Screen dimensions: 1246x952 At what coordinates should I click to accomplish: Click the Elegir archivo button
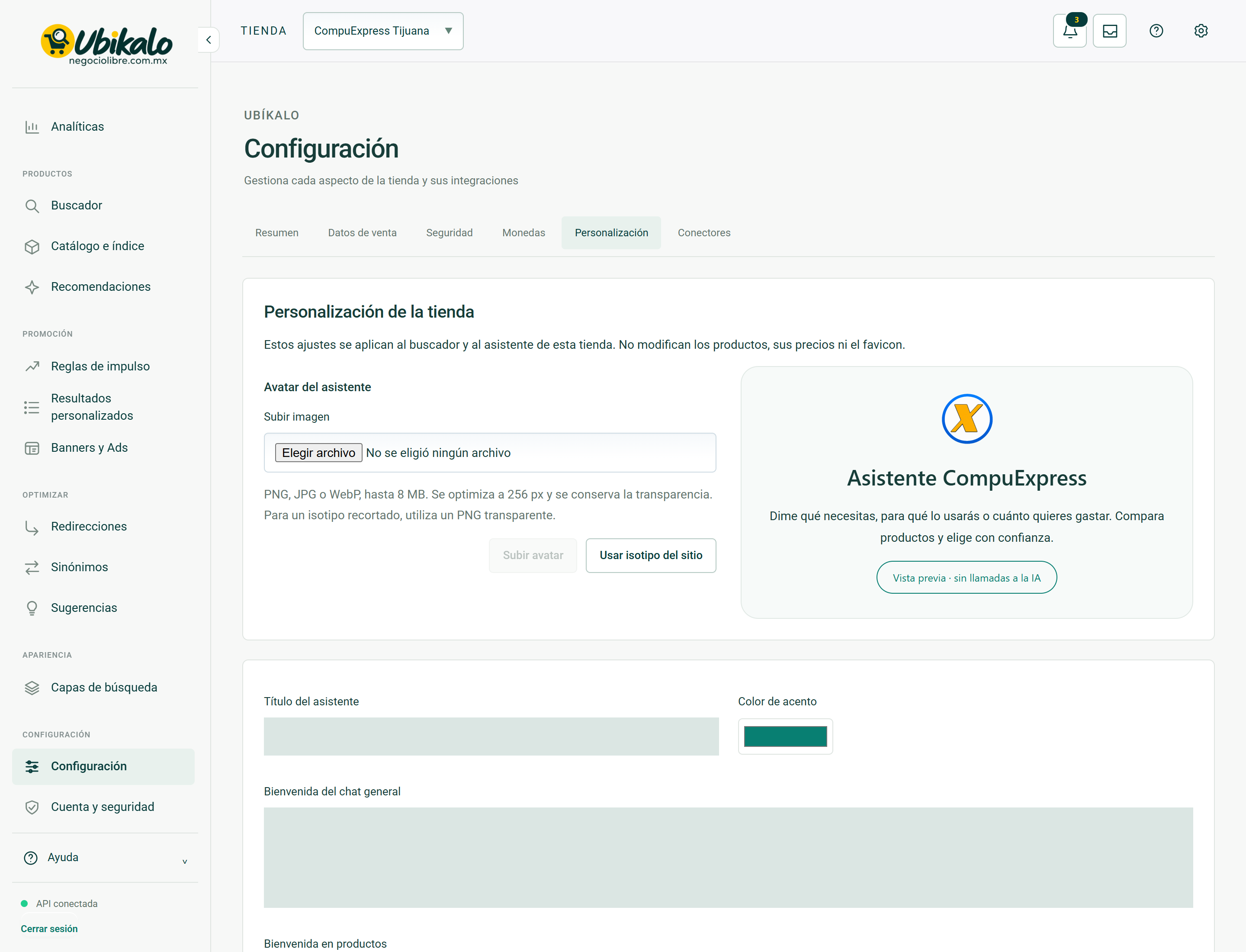point(318,453)
